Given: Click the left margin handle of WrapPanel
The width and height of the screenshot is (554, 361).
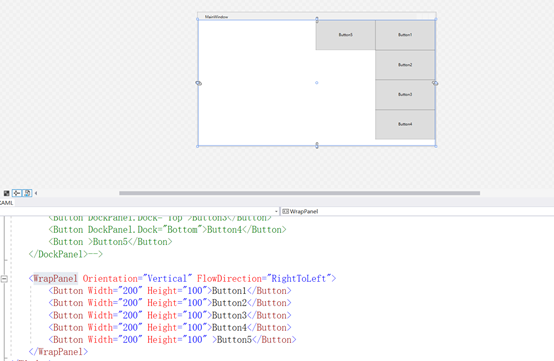Looking at the screenshot, I should (x=199, y=83).
